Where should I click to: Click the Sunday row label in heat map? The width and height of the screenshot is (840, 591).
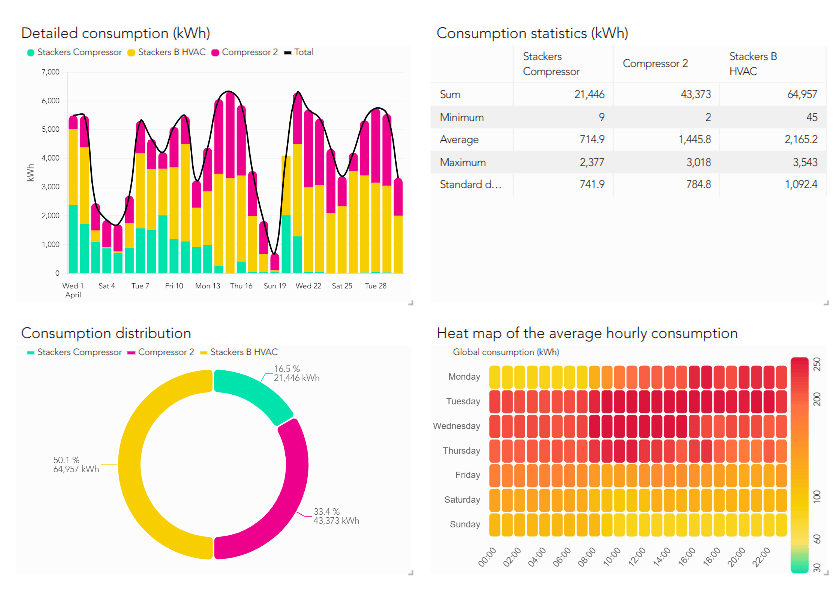(465, 524)
